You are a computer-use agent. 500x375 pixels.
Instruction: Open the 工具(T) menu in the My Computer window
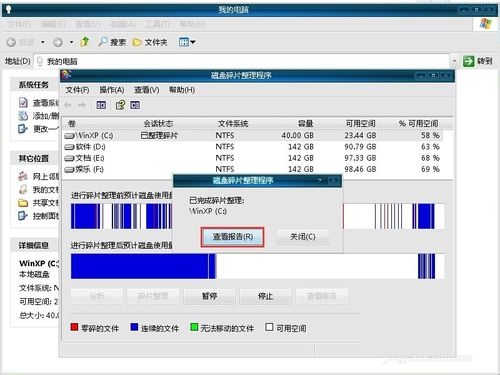pyautogui.click(x=157, y=24)
